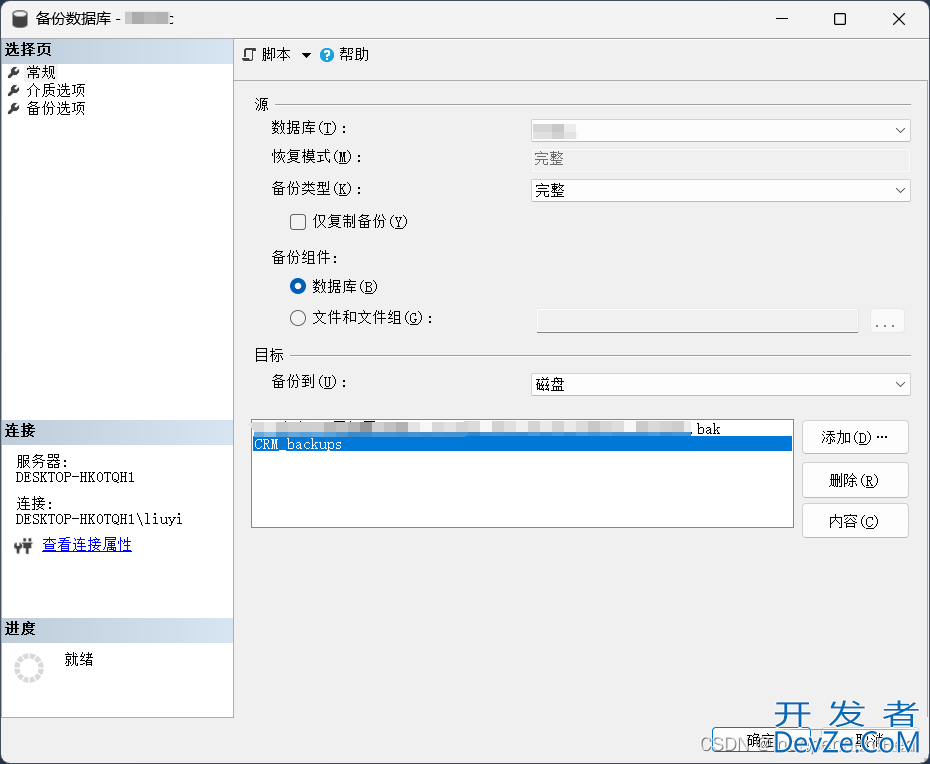
Task: Minimize the backup database window
Action: [782, 19]
